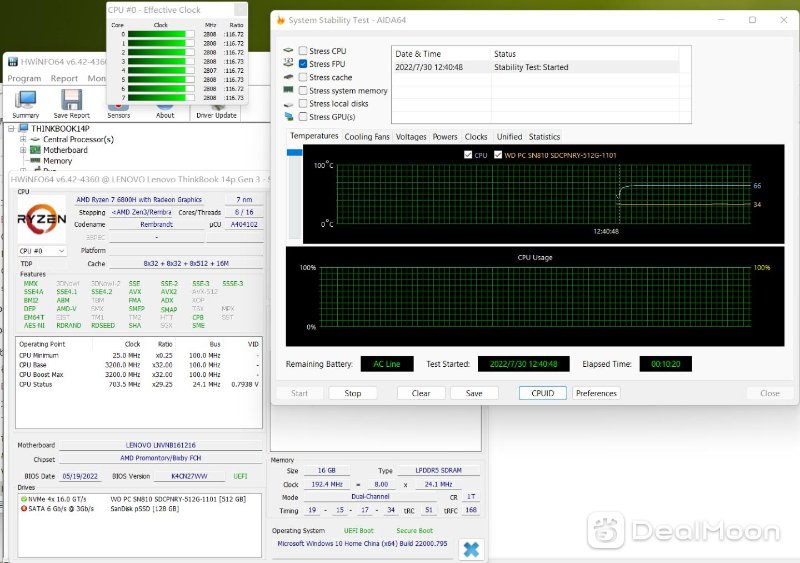
Task: Click the CPUID button
Action: 542,393
